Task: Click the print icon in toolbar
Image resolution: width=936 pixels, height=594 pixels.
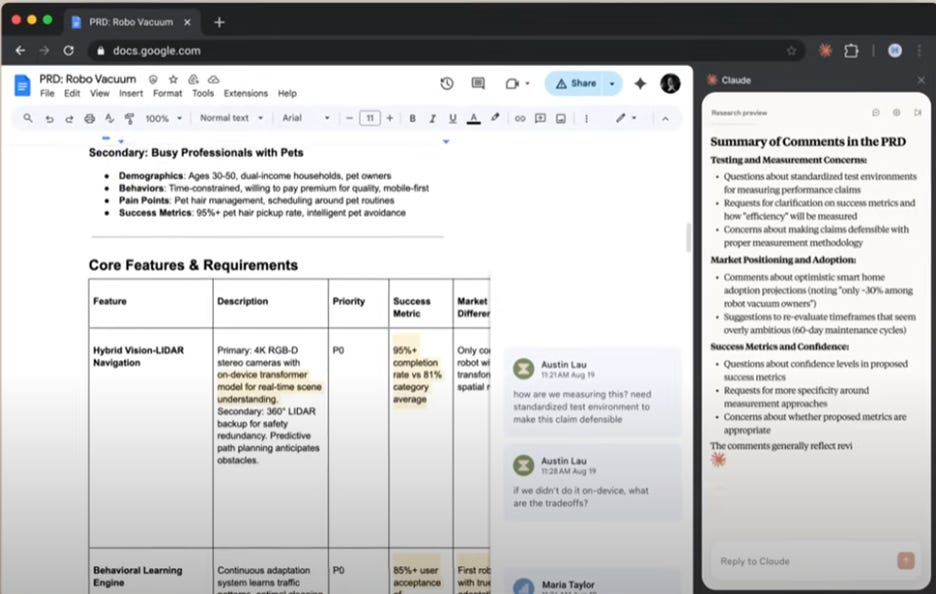Action: pyautogui.click(x=90, y=118)
